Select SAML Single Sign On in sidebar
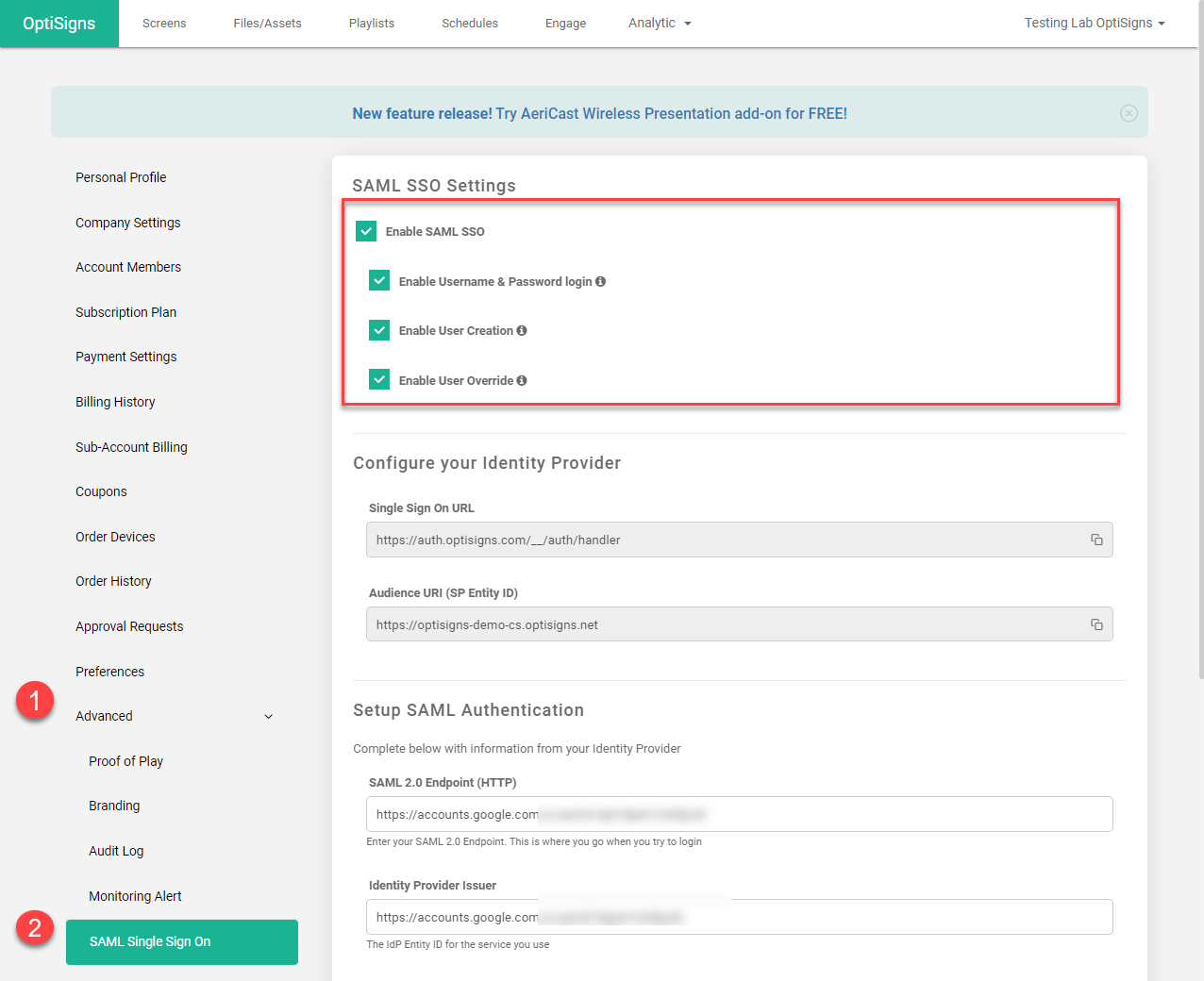Screen dimensions: 1204x981 (181, 941)
